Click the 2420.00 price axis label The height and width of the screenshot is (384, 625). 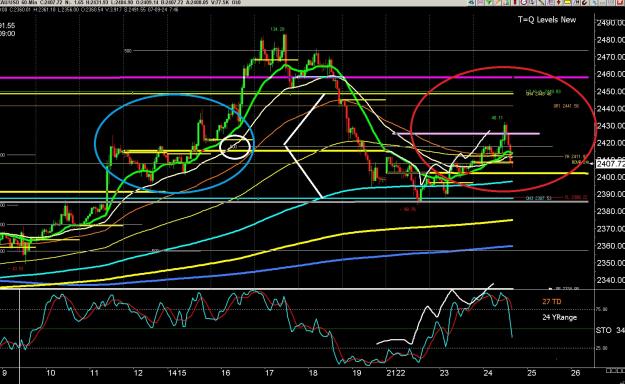point(610,143)
